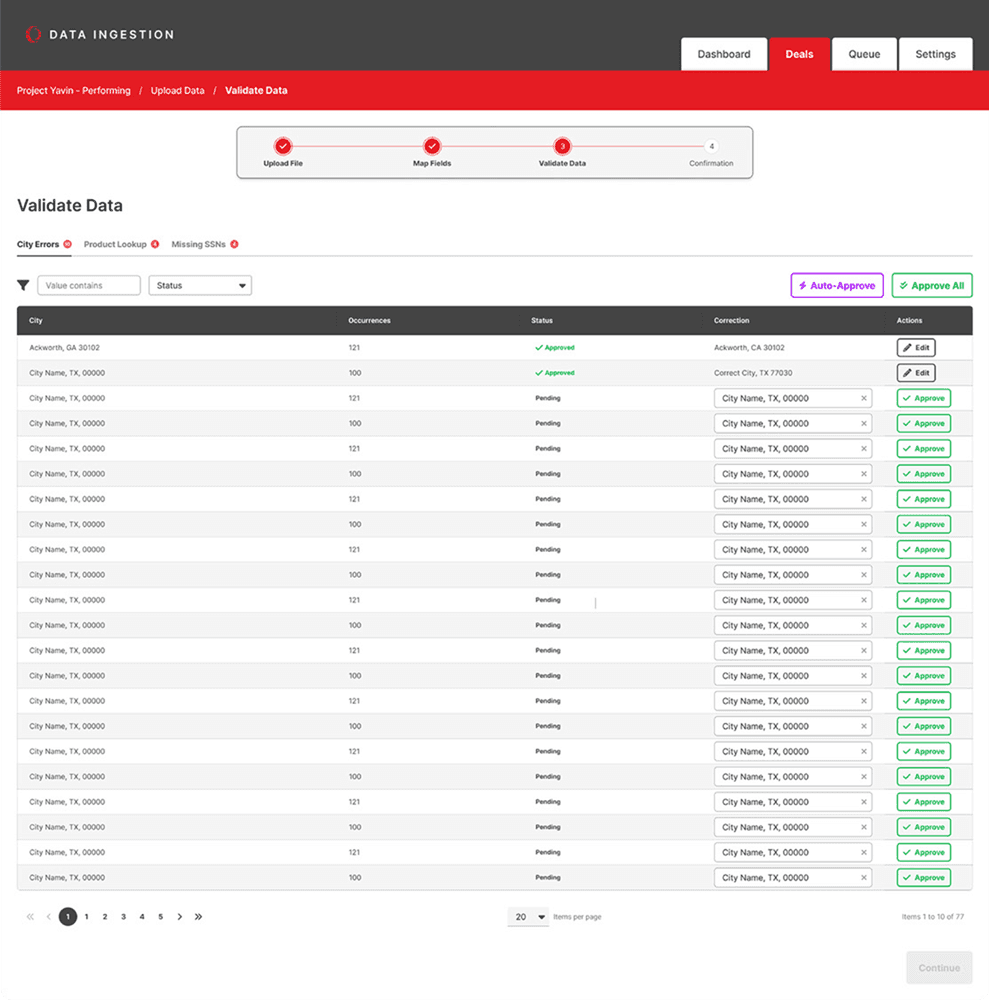Open the items per page dropdown

(x=528, y=916)
